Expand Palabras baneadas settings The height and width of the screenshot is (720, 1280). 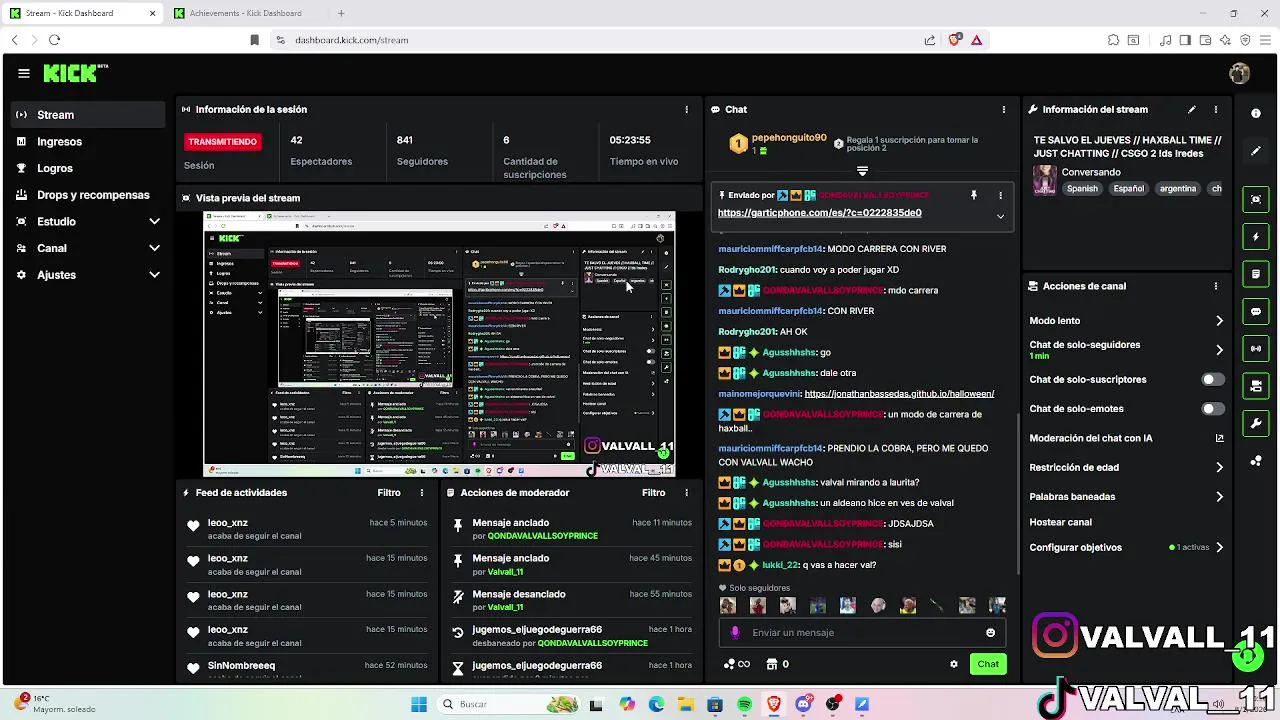tap(1219, 496)
